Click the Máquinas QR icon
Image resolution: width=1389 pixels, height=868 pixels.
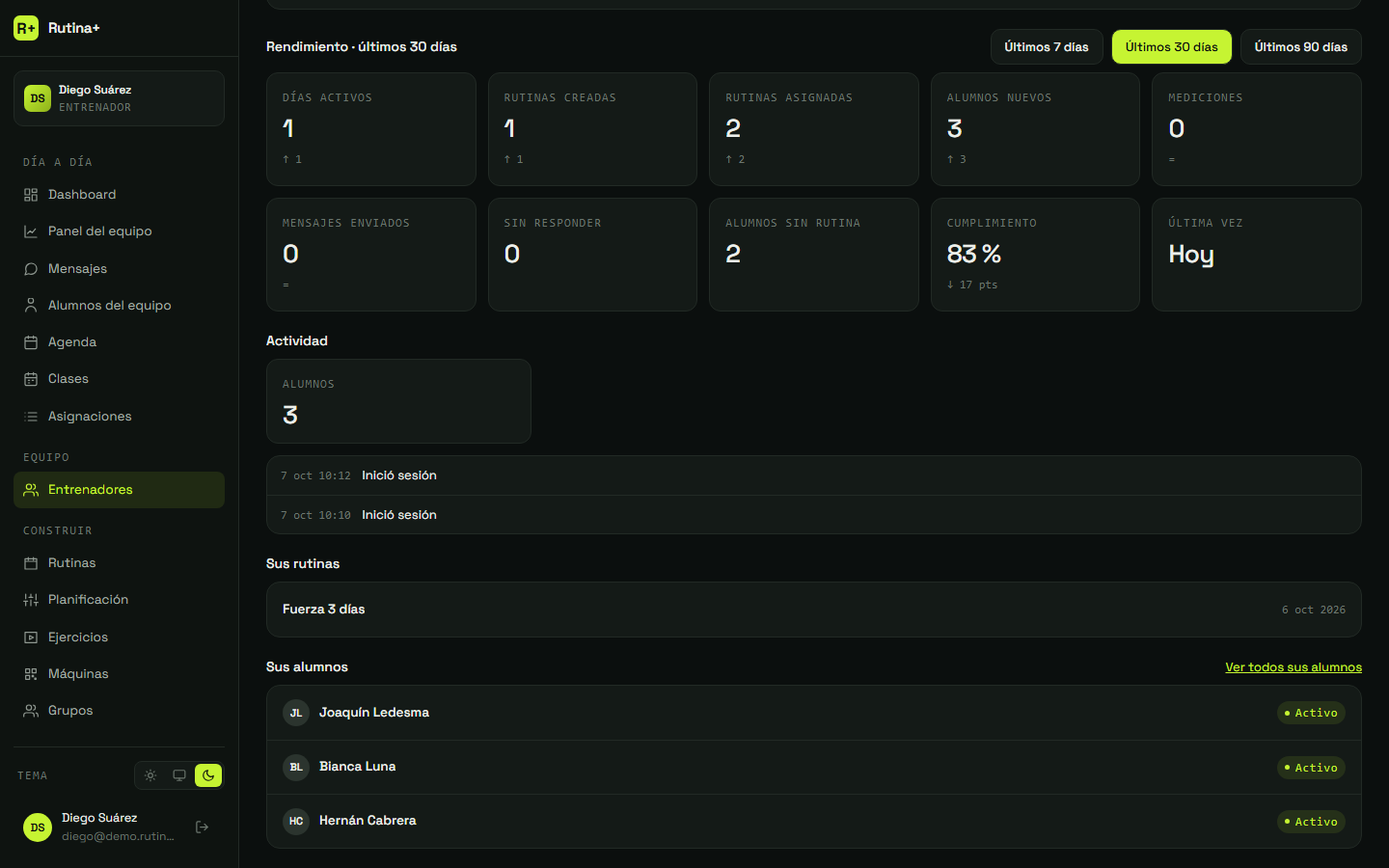pyautogui.click(x=31, y=674)
